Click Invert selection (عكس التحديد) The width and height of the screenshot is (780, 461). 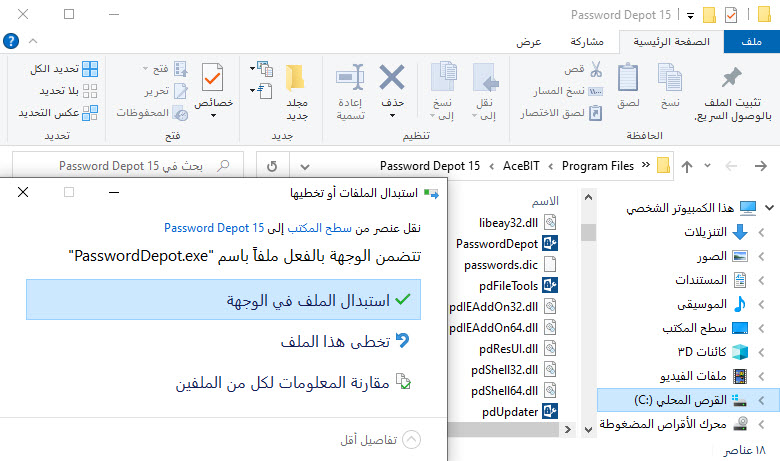[58, 113]
